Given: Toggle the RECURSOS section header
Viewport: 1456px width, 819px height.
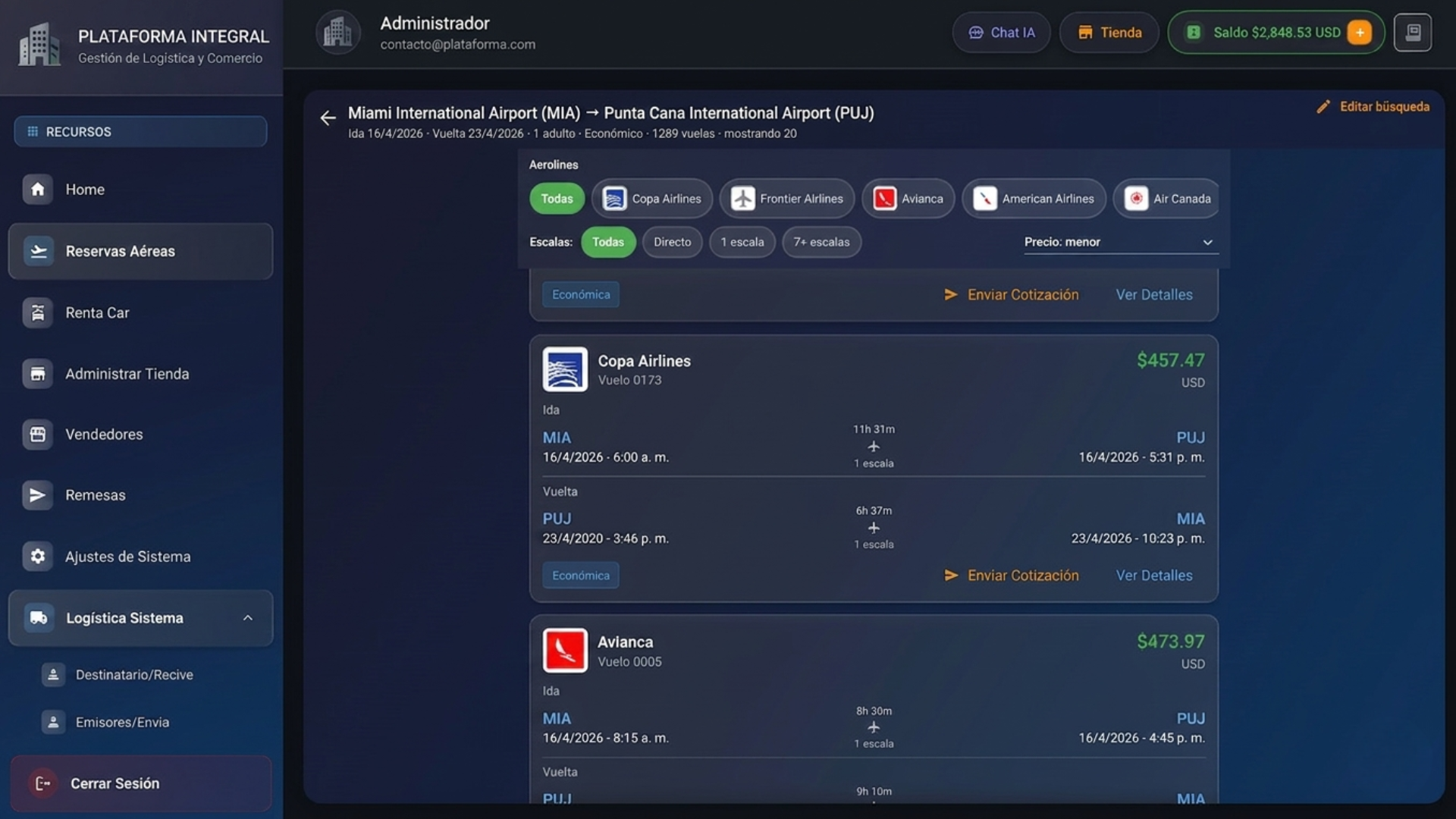Looking at the screenshot, I should (x=140, y=132).
